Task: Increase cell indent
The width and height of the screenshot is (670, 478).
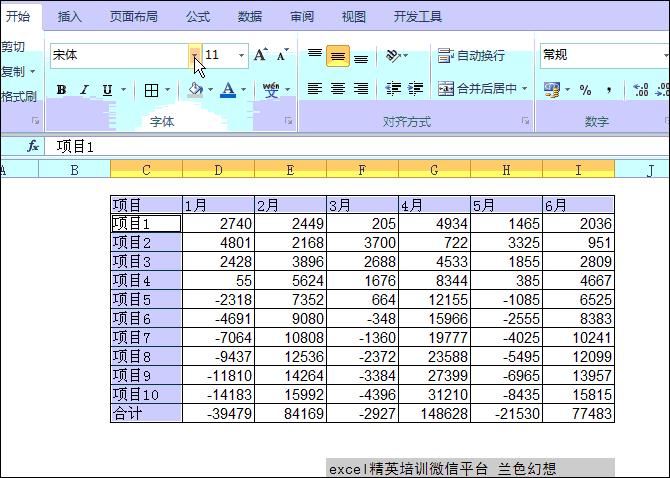Action: (415, 89)
